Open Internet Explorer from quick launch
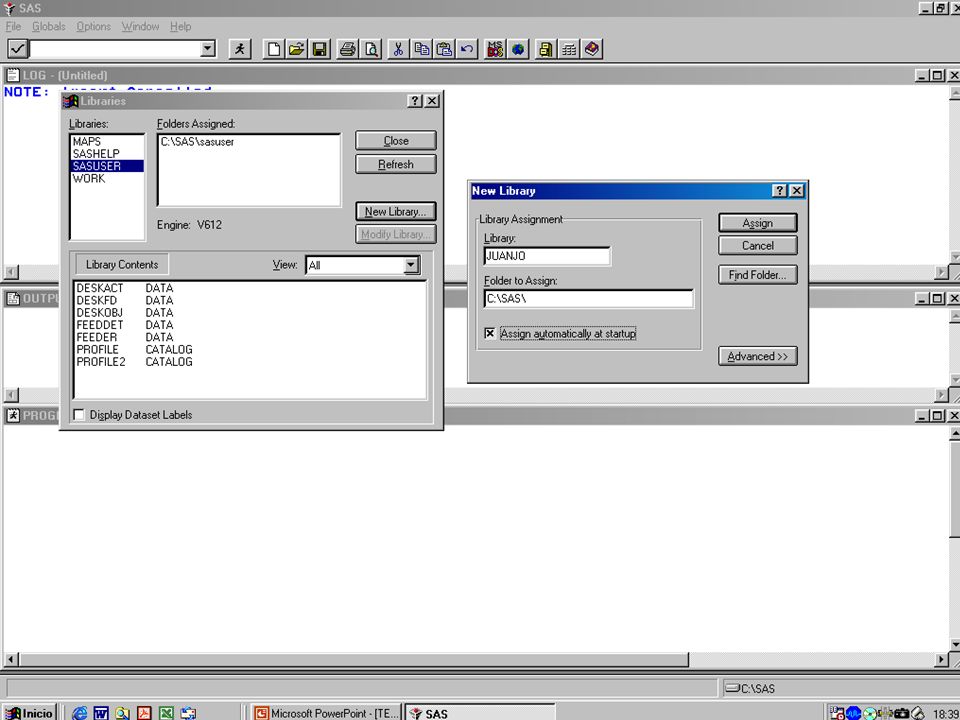This screenshot has height=720, width=960. click(x=80, y=713)
